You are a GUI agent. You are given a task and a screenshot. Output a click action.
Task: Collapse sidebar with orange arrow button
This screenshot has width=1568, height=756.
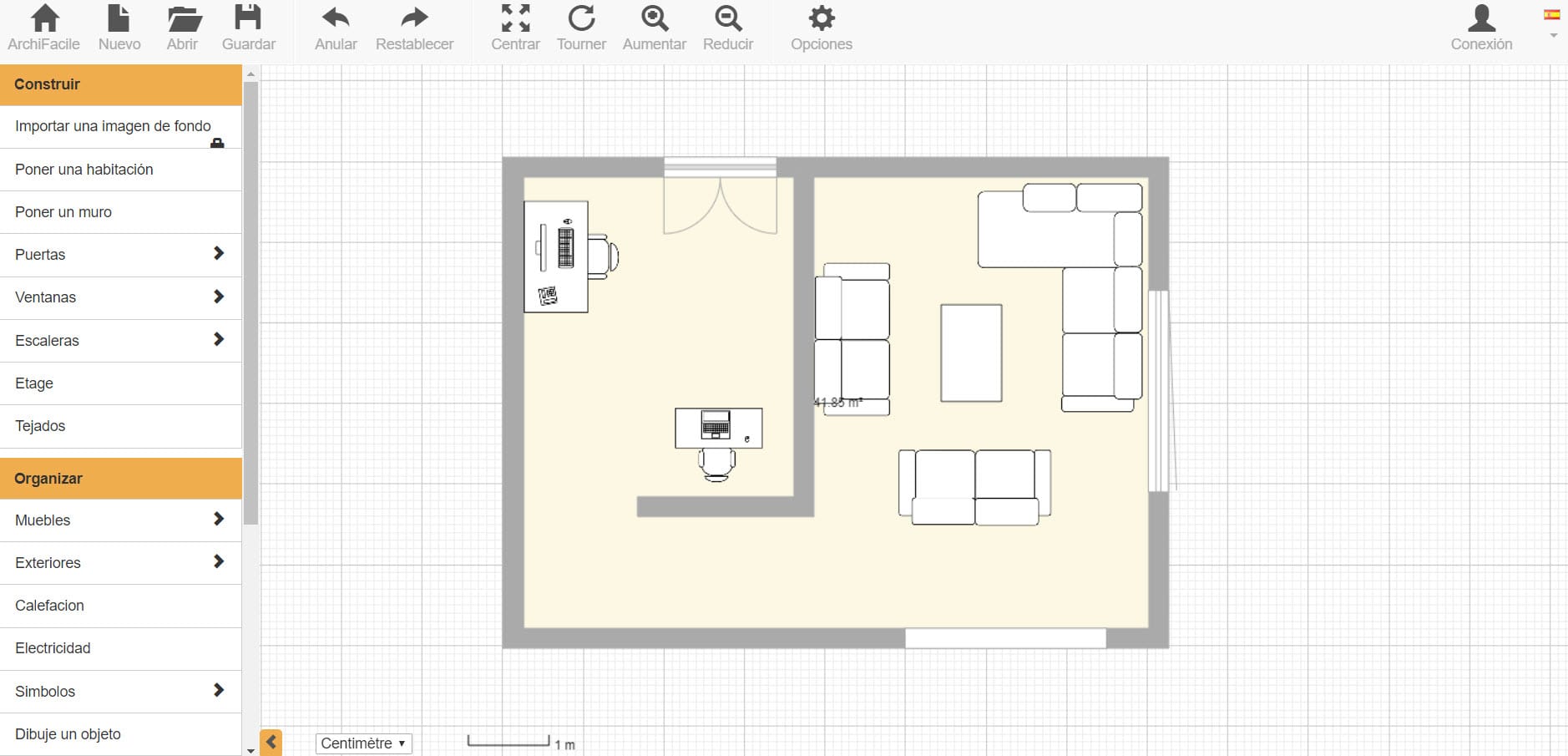tap(271, 742)
